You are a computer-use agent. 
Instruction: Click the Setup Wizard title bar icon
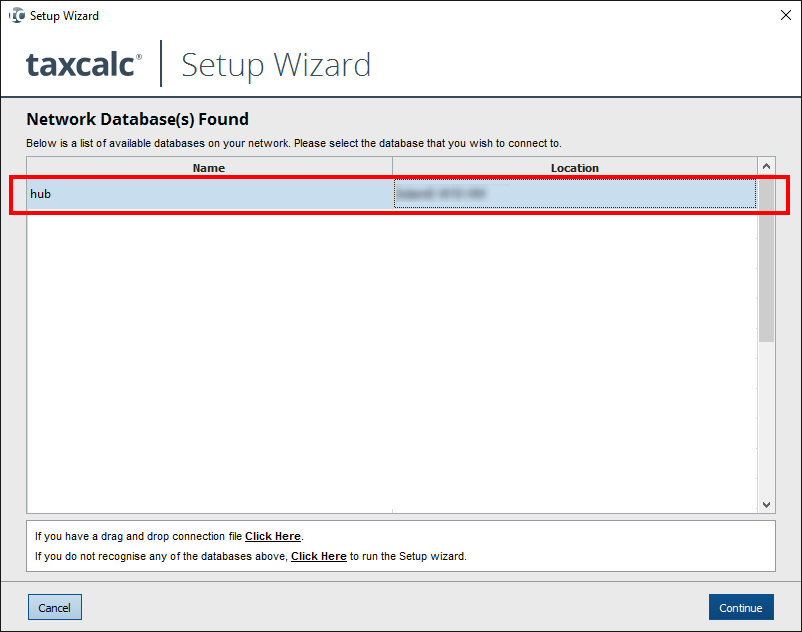(x=16, y=16)
